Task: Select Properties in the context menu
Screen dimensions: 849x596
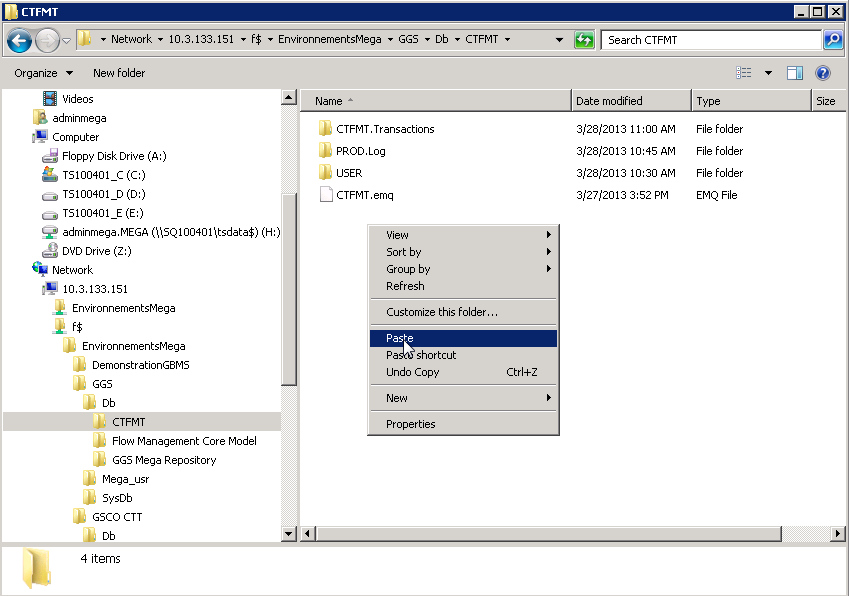Action: coord(411,424)
